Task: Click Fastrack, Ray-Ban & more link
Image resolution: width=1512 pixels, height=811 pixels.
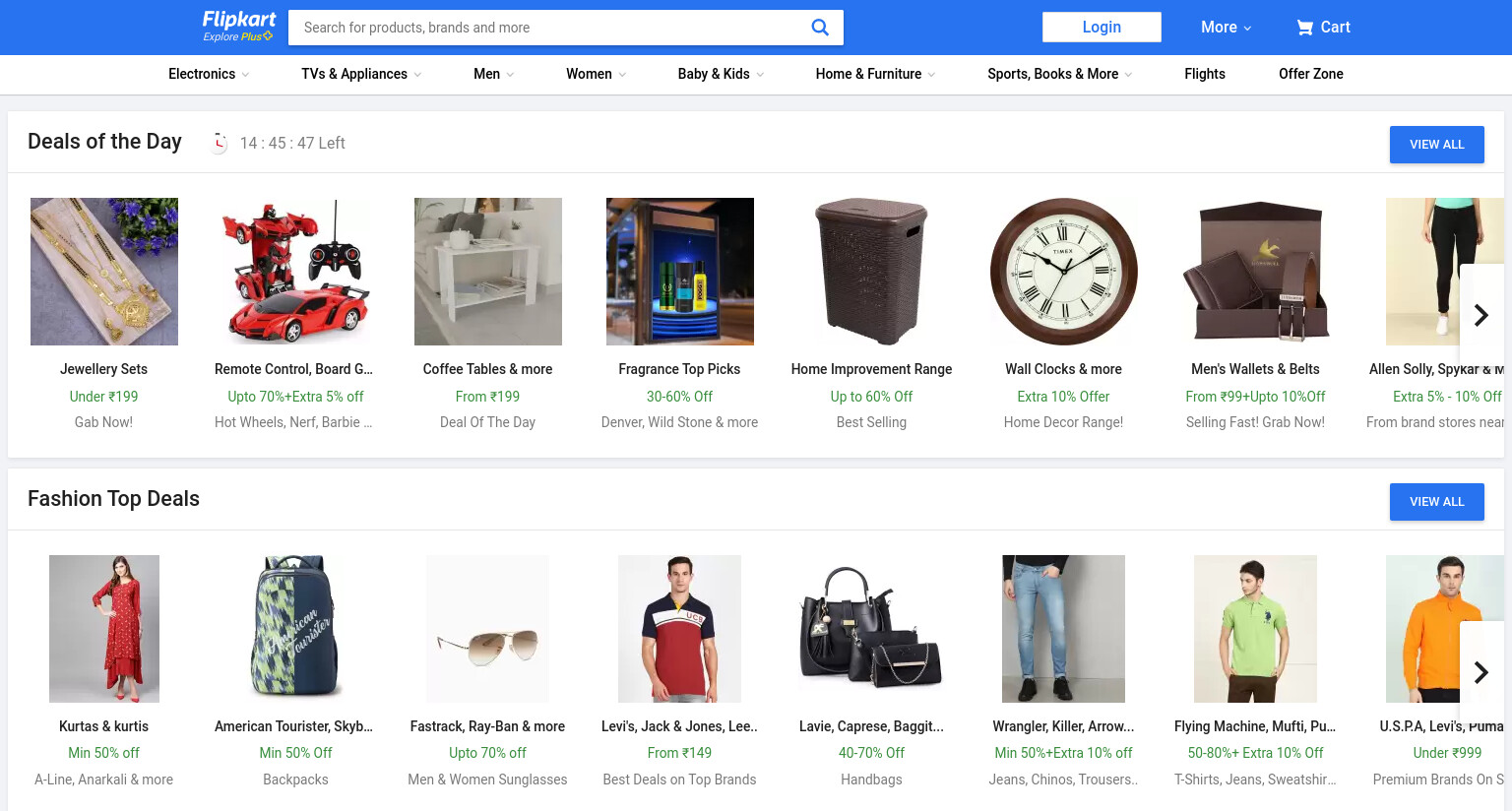Action: coord(488,726)
